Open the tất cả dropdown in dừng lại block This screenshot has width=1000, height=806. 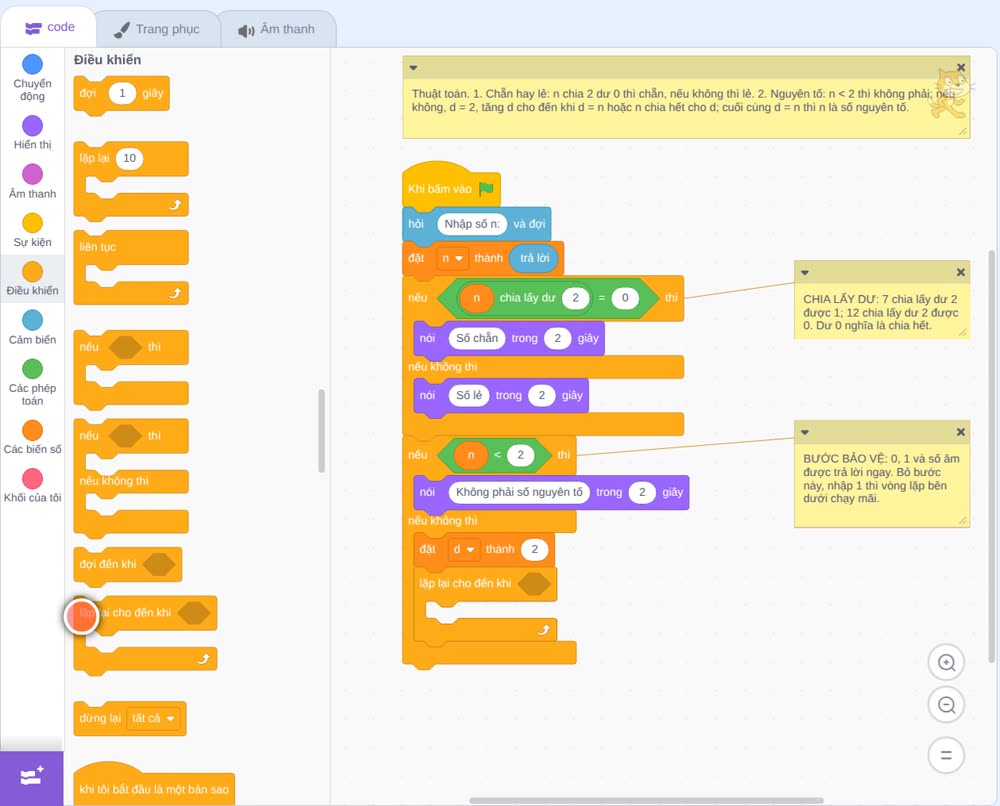[153, 718]
